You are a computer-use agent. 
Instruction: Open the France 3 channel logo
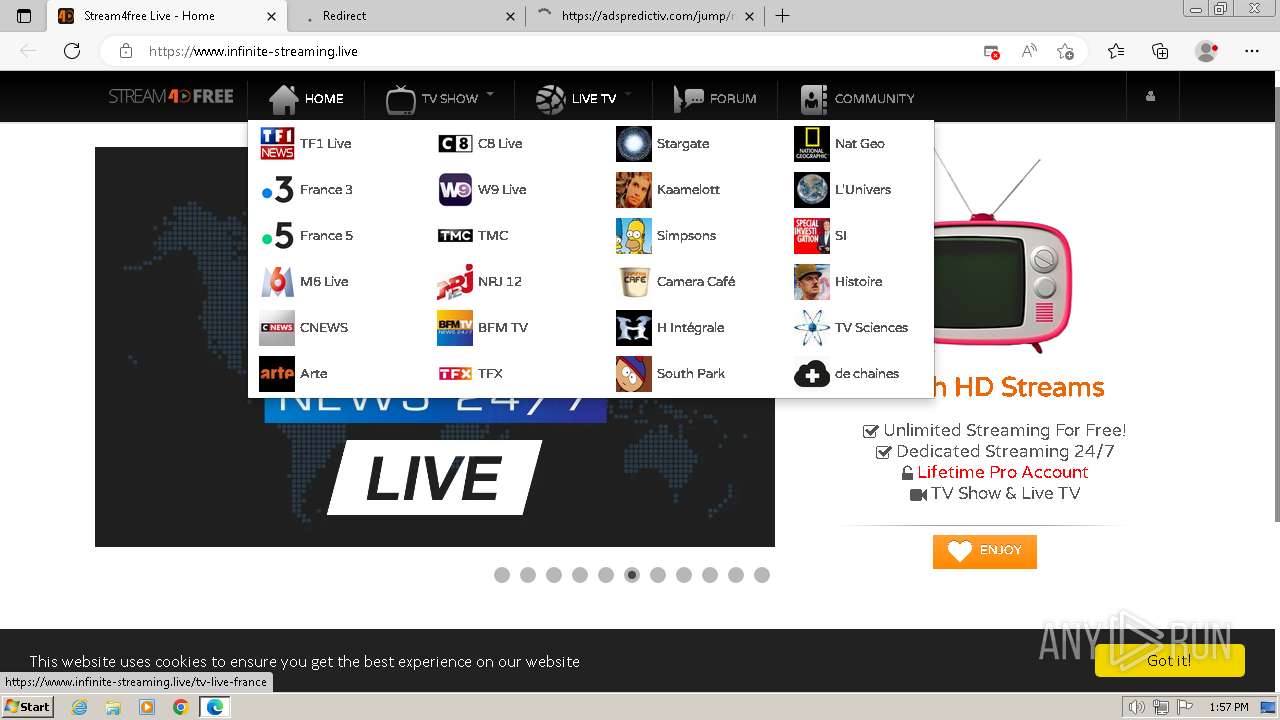tap(277, 190)
